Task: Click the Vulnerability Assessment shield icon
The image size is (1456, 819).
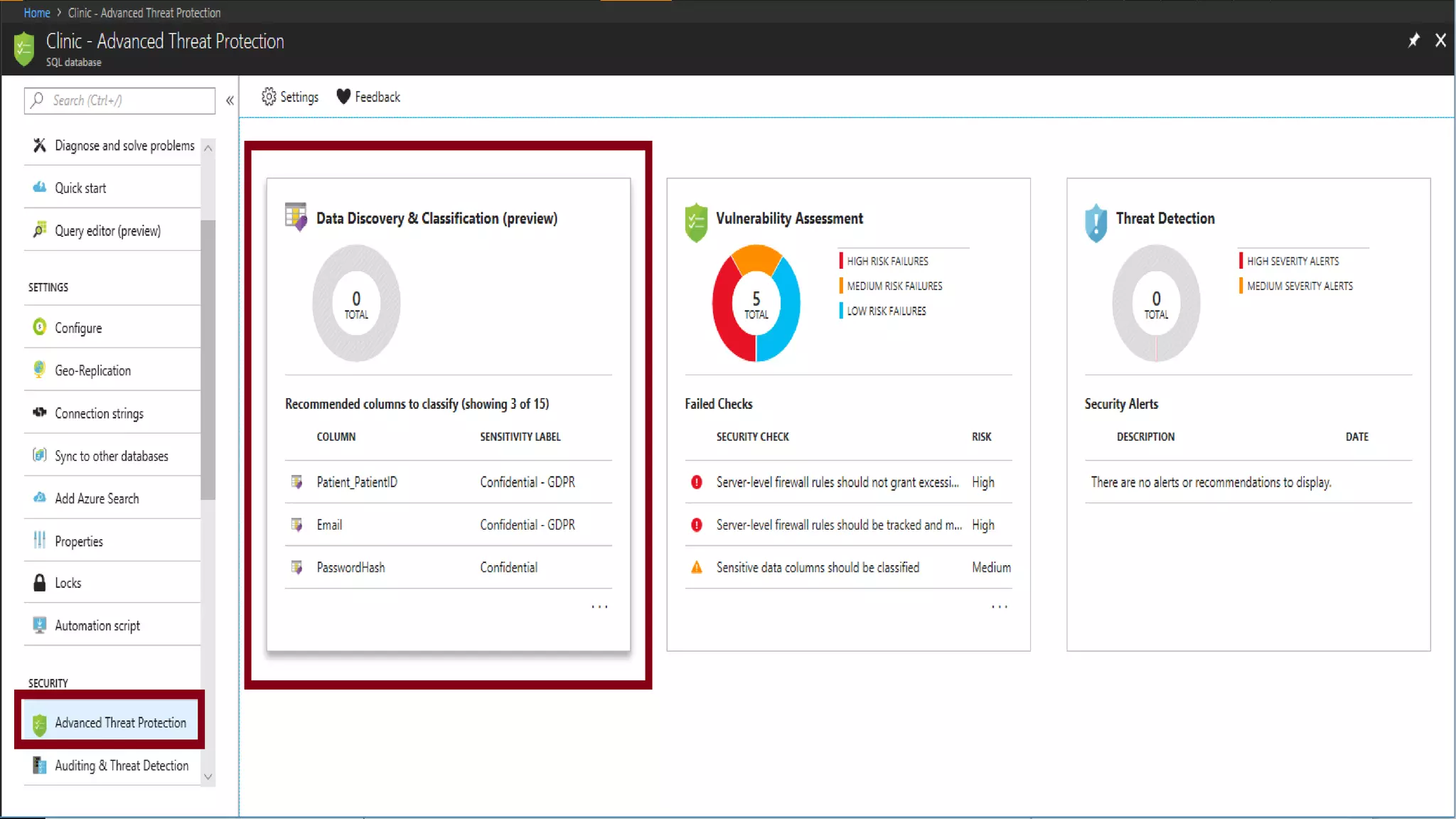Action: pyautogui.click(x=696, y=223)
